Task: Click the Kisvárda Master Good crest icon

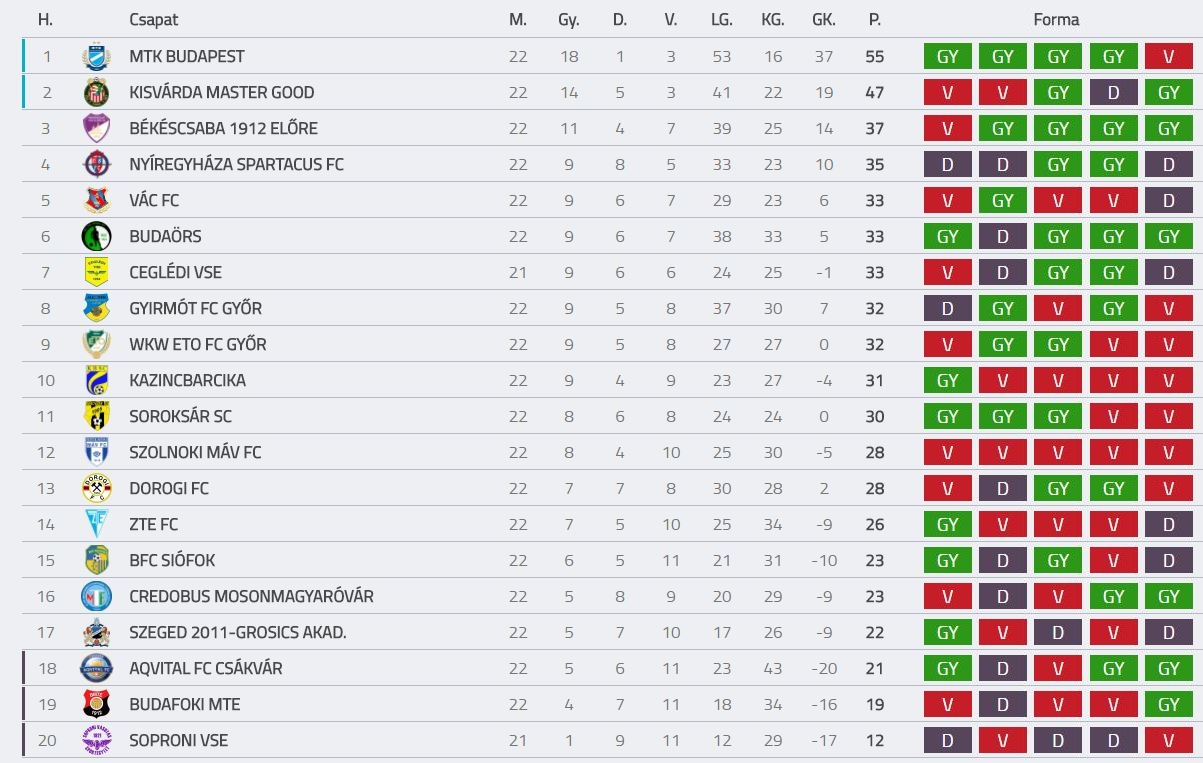Action: [x=96, y=93]
